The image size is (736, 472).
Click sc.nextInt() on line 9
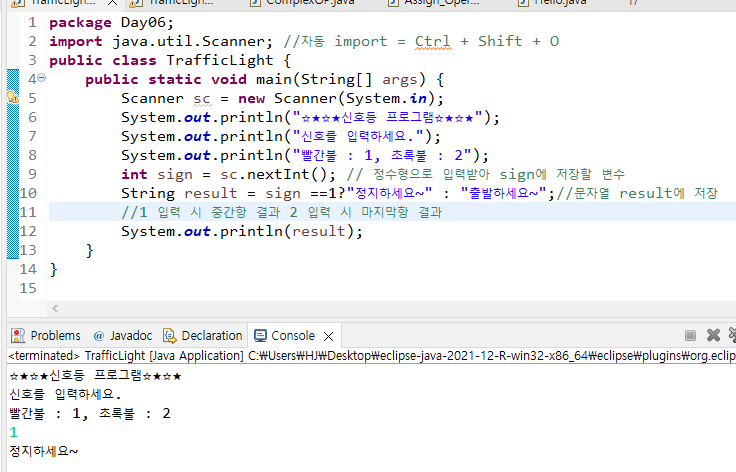(273, 175)
